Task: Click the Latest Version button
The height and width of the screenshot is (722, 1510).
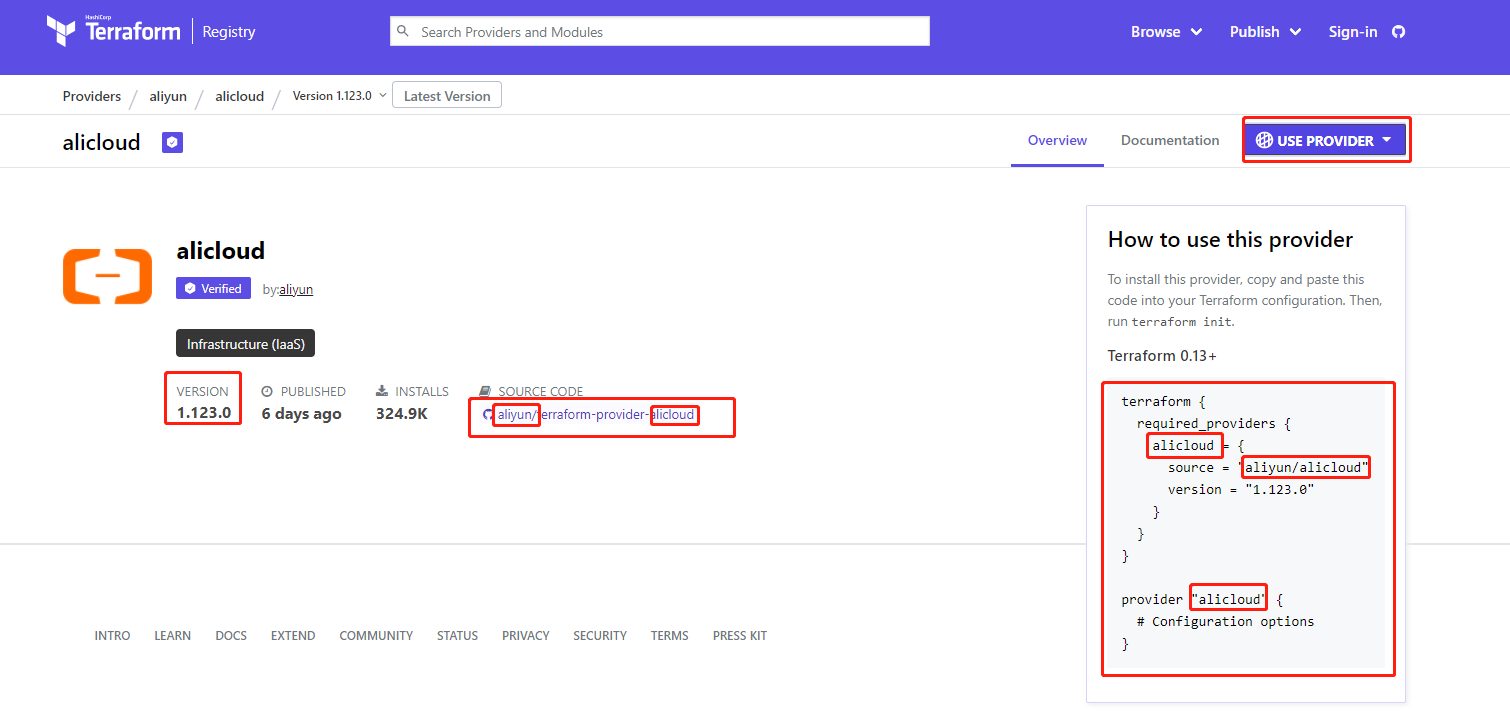Action: tap(447, 96)
